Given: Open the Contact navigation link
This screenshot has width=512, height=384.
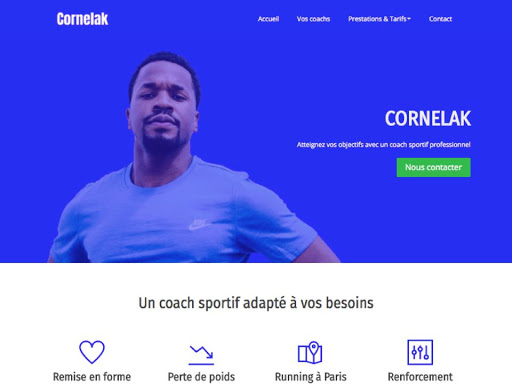Looking at the screenshot, I should pos(440,19).
